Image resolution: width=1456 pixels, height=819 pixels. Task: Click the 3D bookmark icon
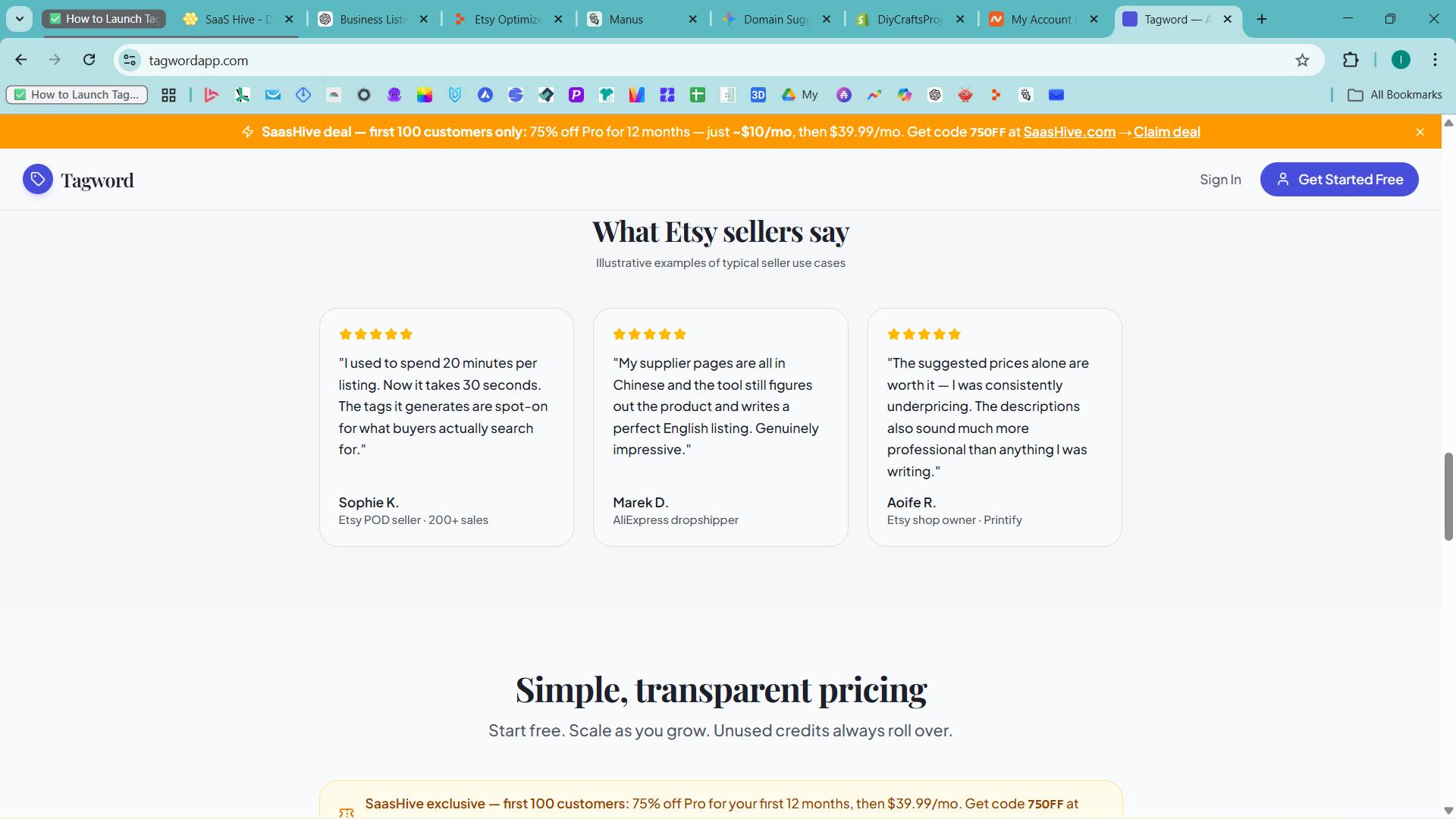coord(758,95)
